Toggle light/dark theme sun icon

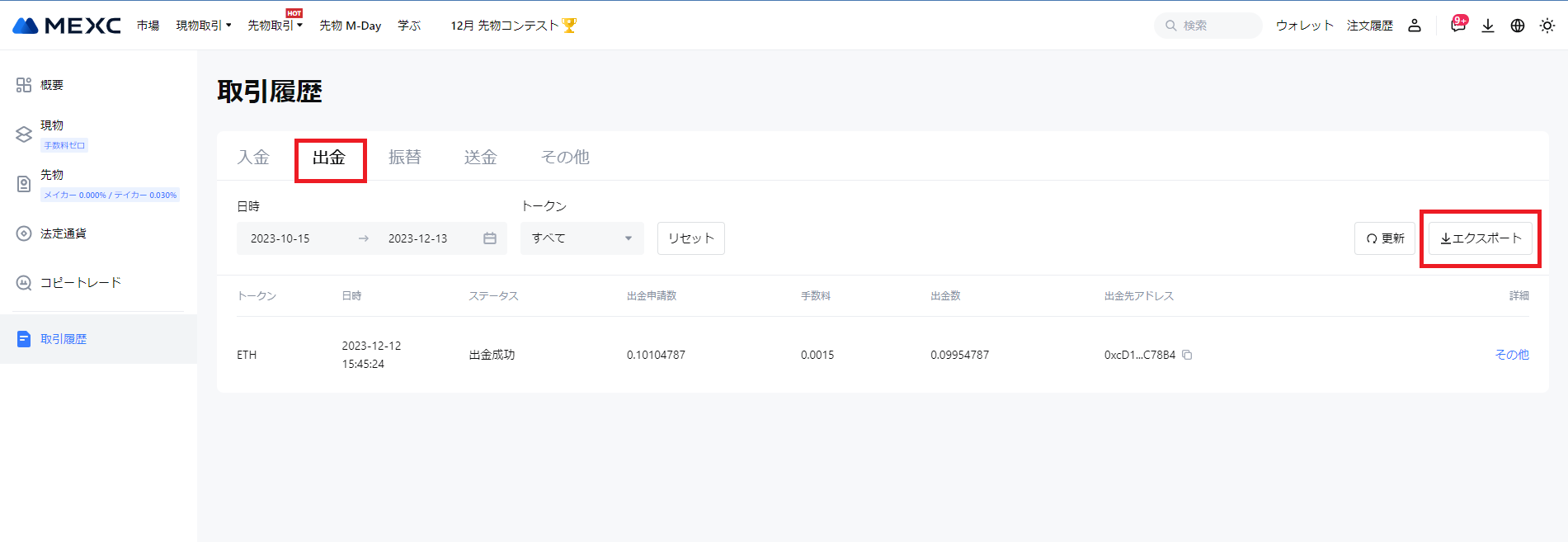1547,26
